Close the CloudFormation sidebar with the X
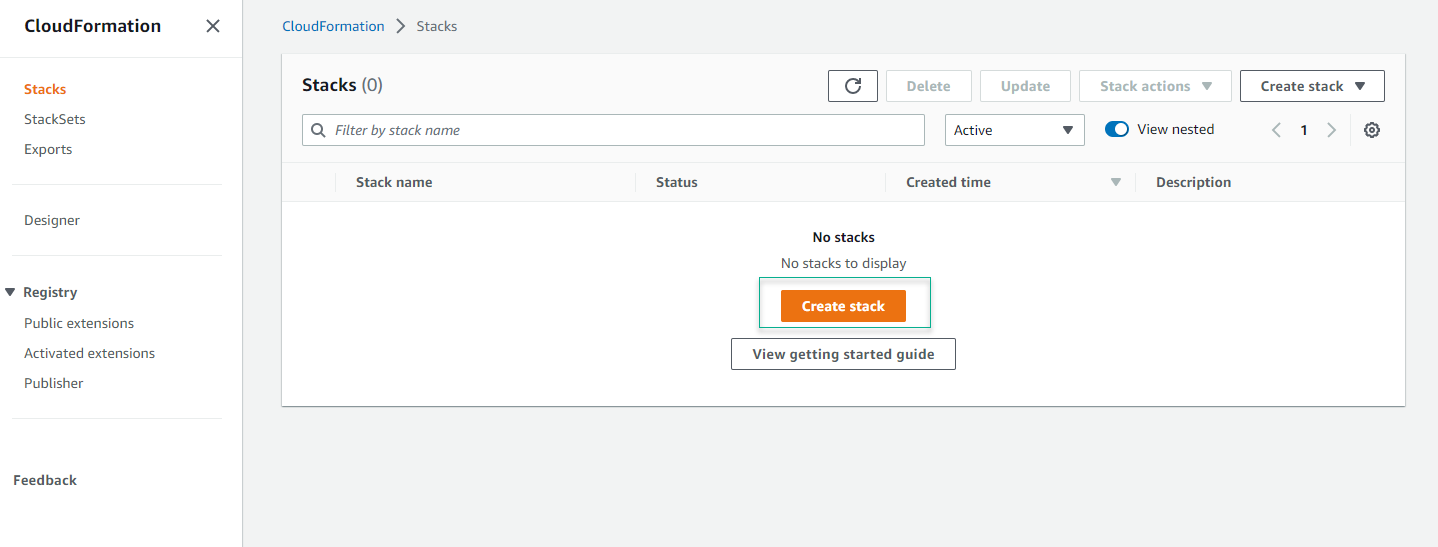The image size is (1438, 547). (213, 26)
